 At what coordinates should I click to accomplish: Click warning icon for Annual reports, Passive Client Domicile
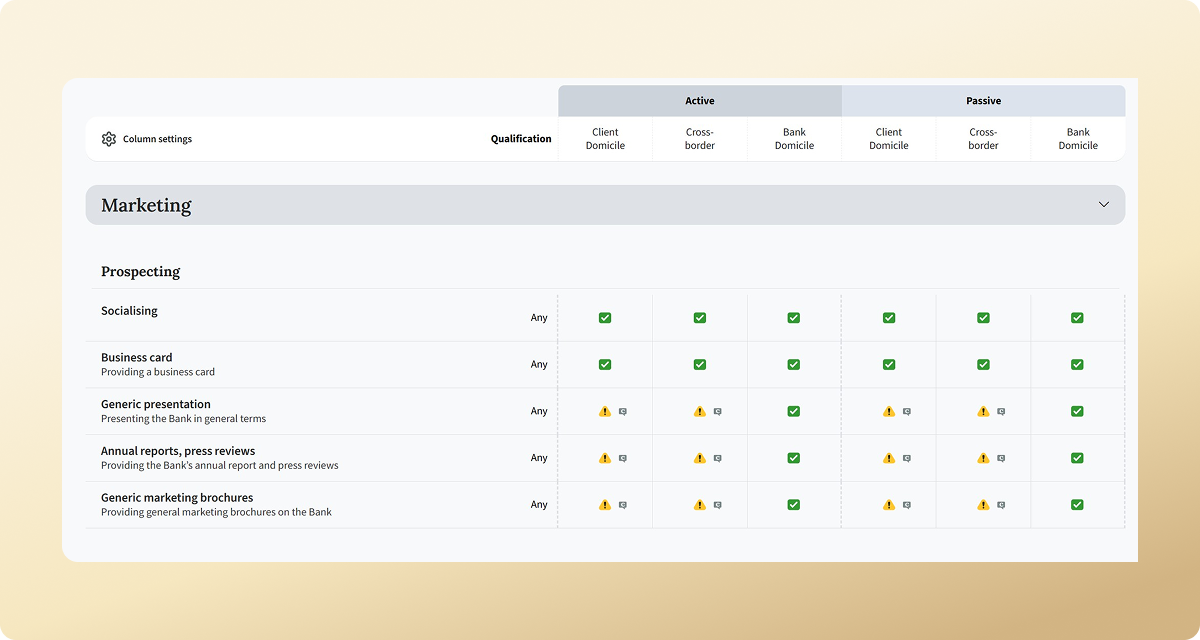(889, 458)
